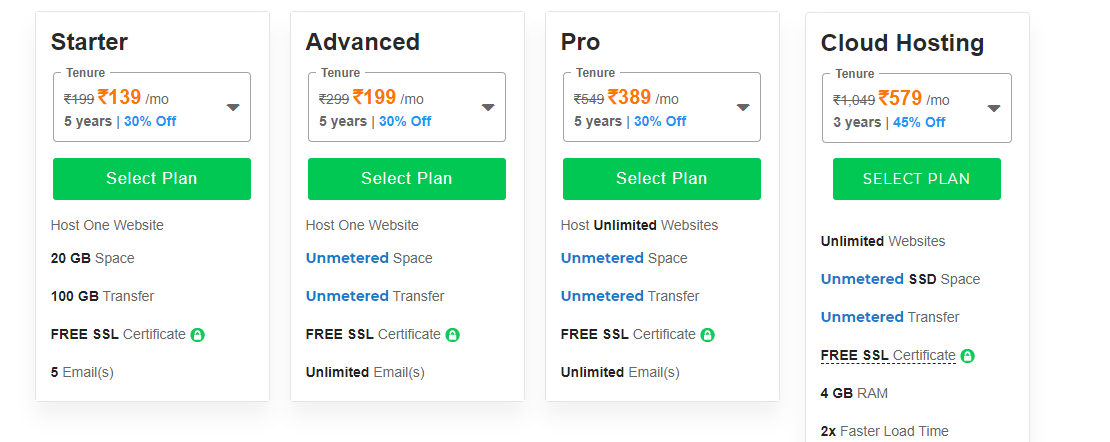Click SSL lock icon in Advanced plan
Image resolution: width=1110 pixels, height=442 pixels.
pos(453,335)
